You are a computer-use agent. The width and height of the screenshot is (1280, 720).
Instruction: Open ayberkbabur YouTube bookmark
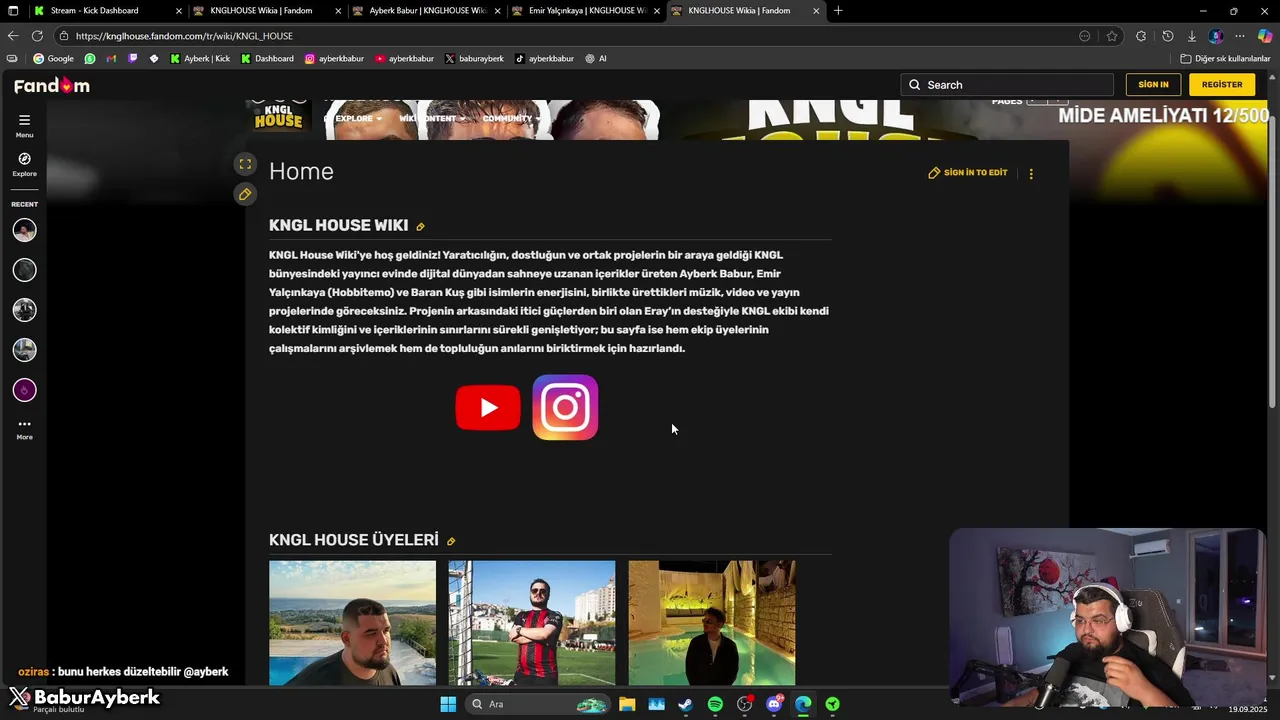click(x=404, y=59)
